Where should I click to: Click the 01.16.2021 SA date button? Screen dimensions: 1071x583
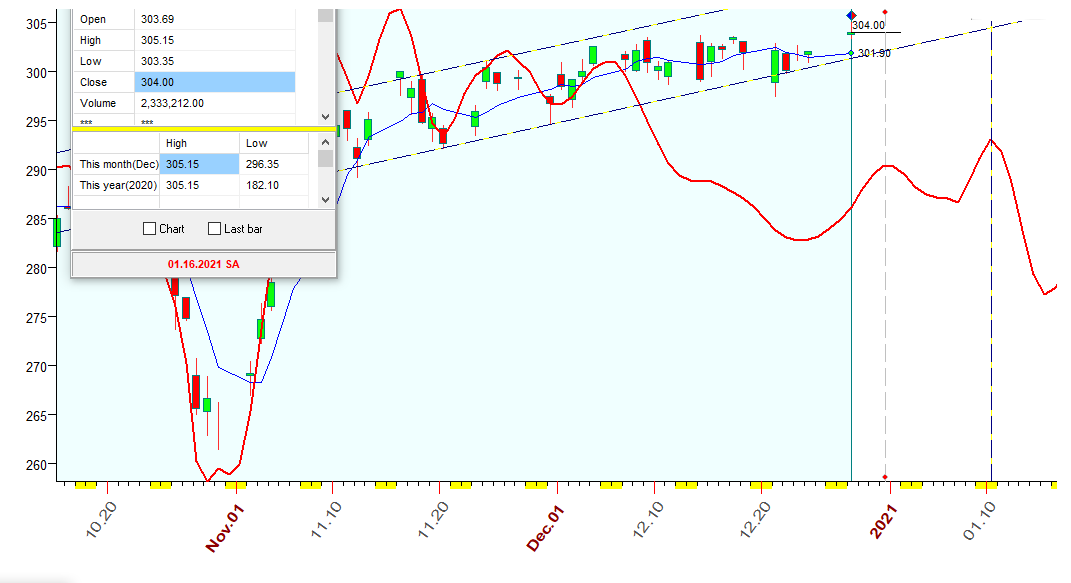204,264
